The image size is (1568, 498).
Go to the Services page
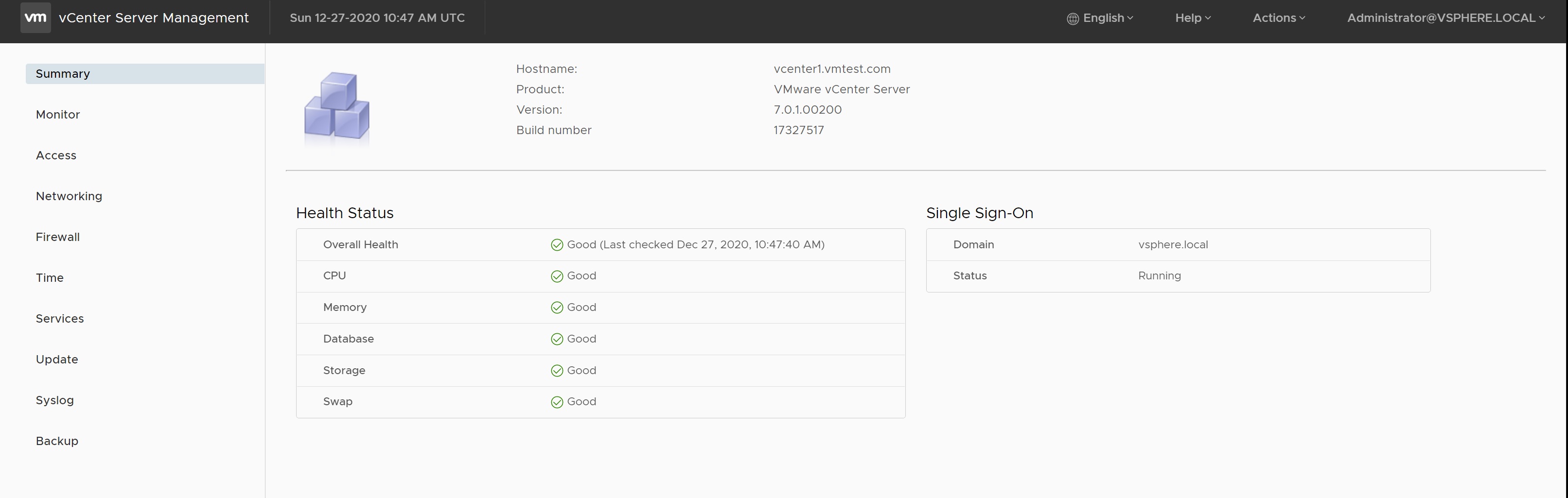point(60,318)
